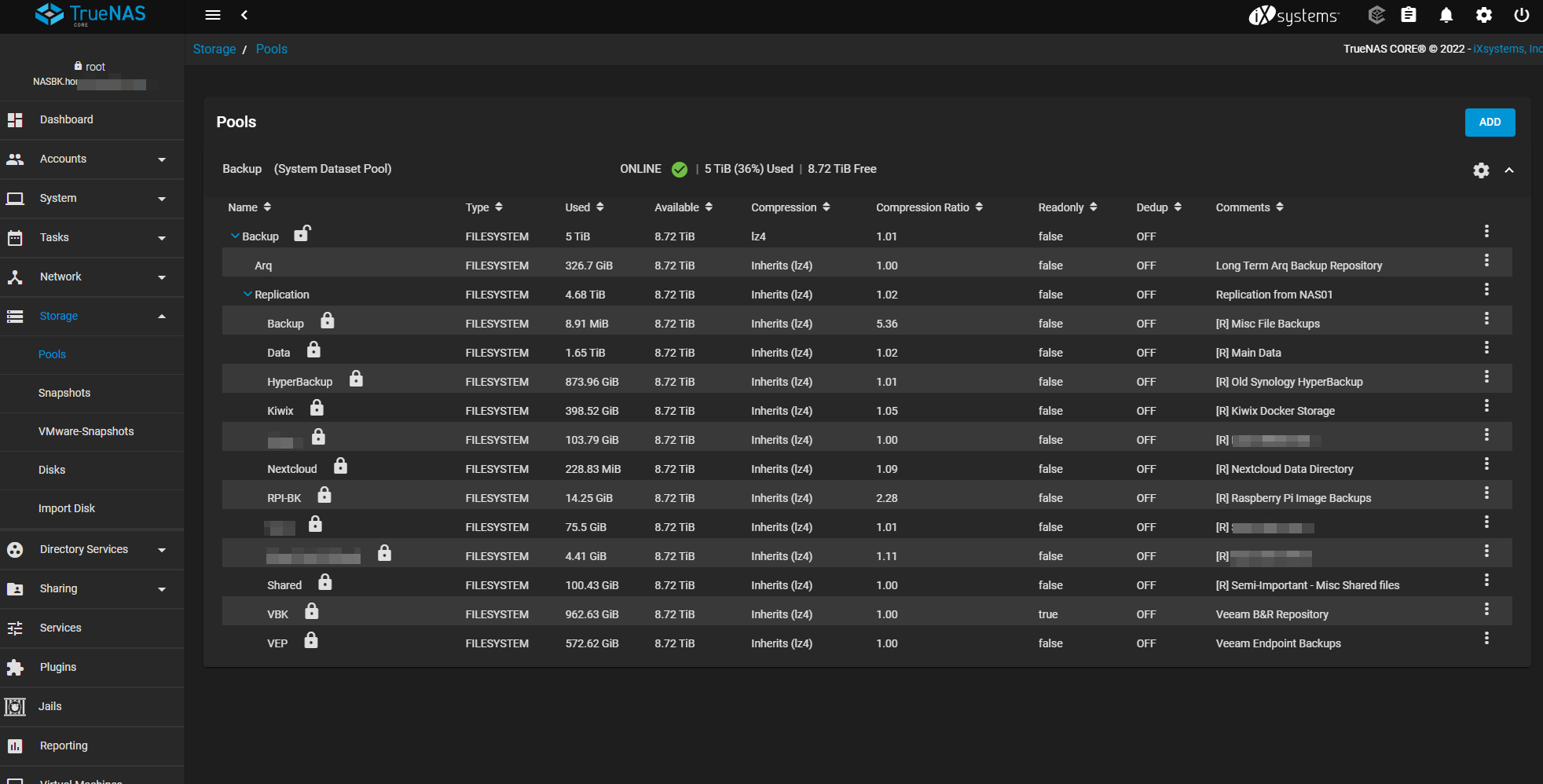1543x784 pixels.
Task: Click the iXsystems logo
Action: pos(1294,15)
